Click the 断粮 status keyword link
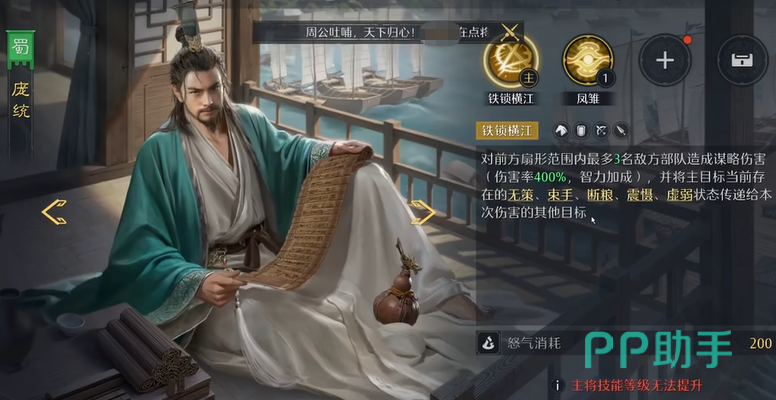776x400 pixels. pos(598,195)
